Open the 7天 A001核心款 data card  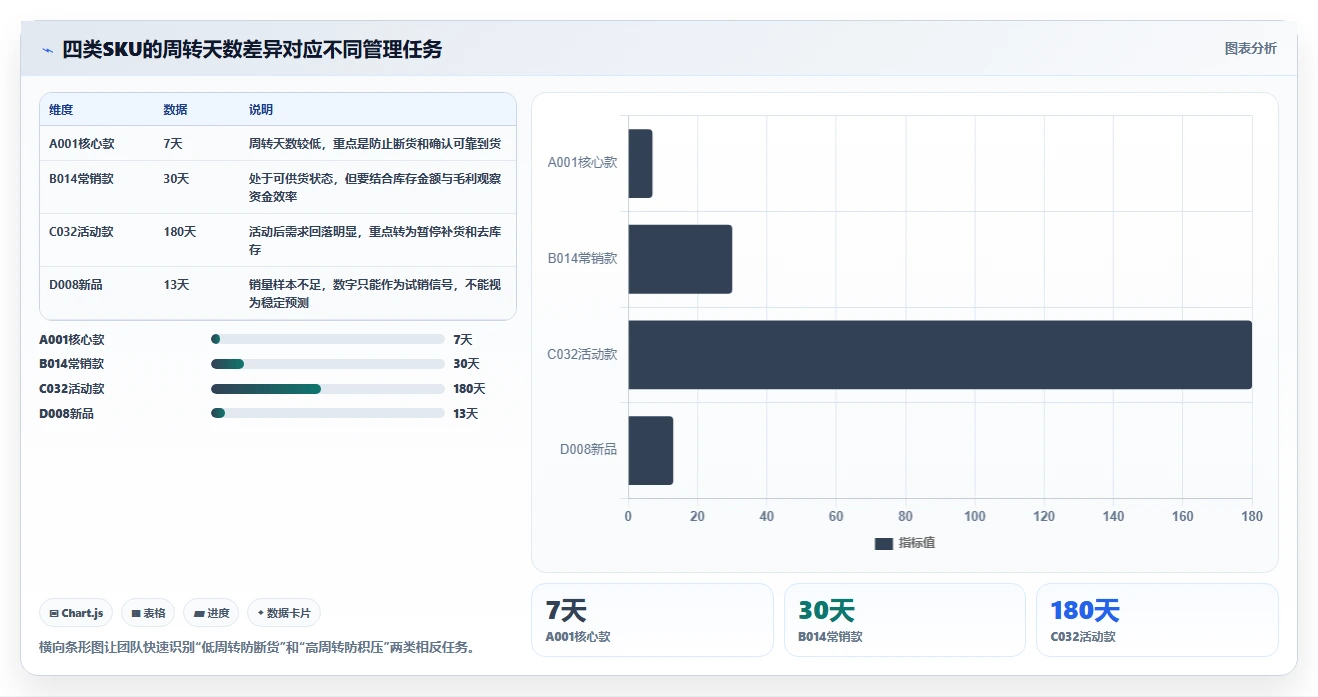pyautogui.click(x=652, y=620)
